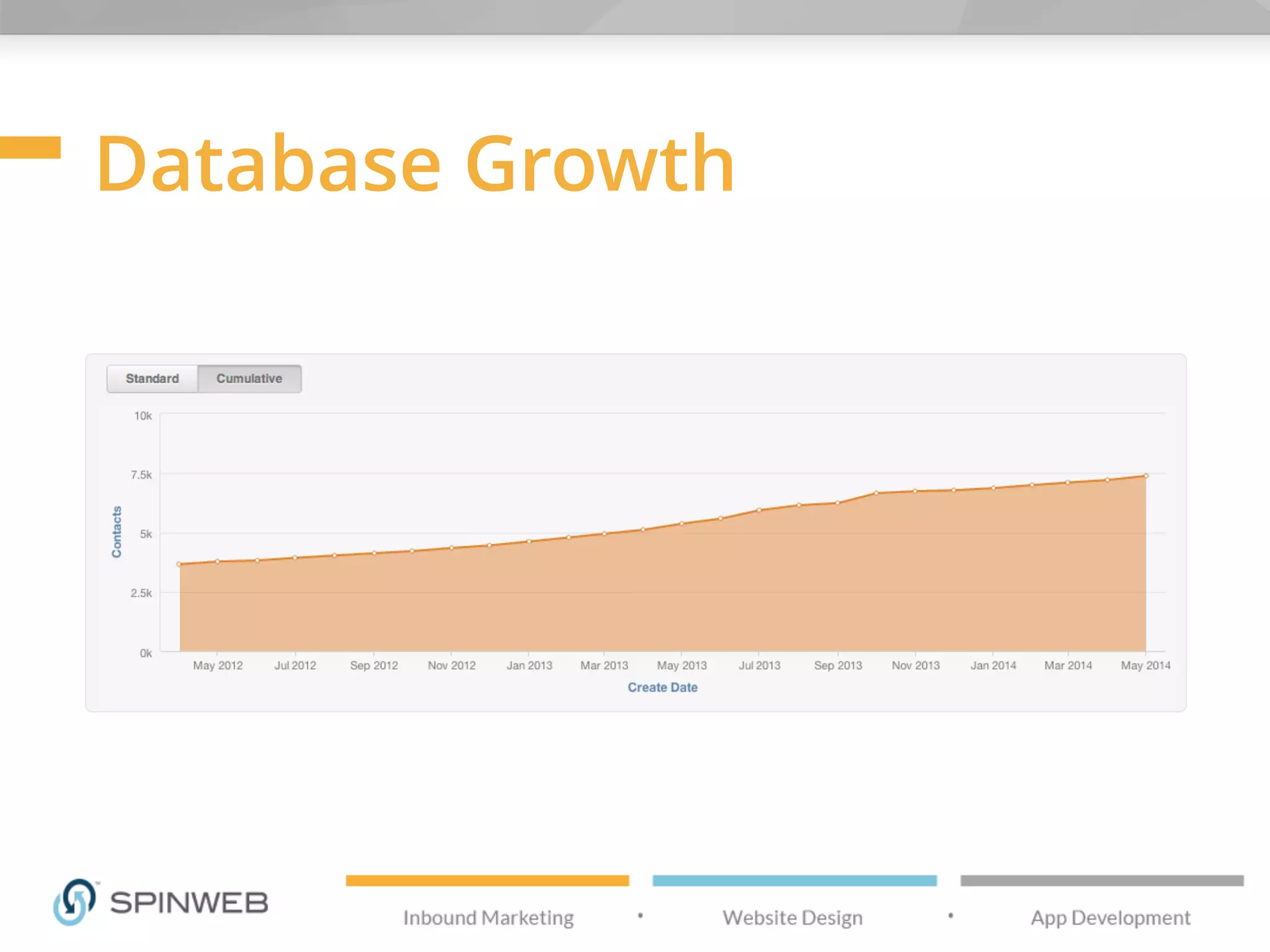Click the blue bar above Website Design
The image size is (1270, 952).
click(794, 881)
